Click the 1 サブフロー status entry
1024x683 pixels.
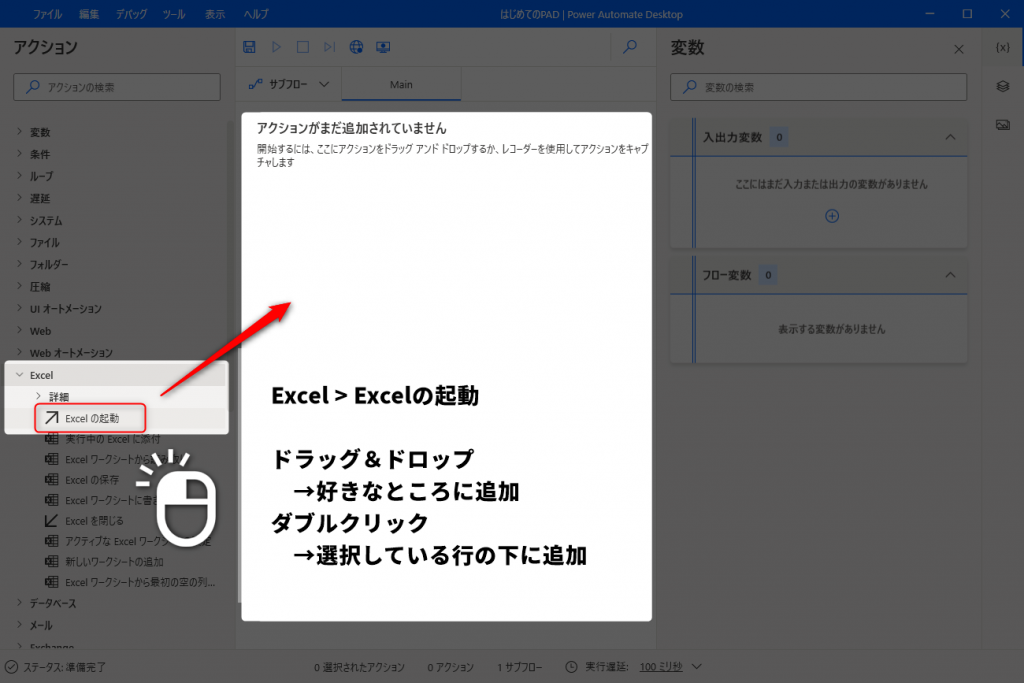[520, 667]
